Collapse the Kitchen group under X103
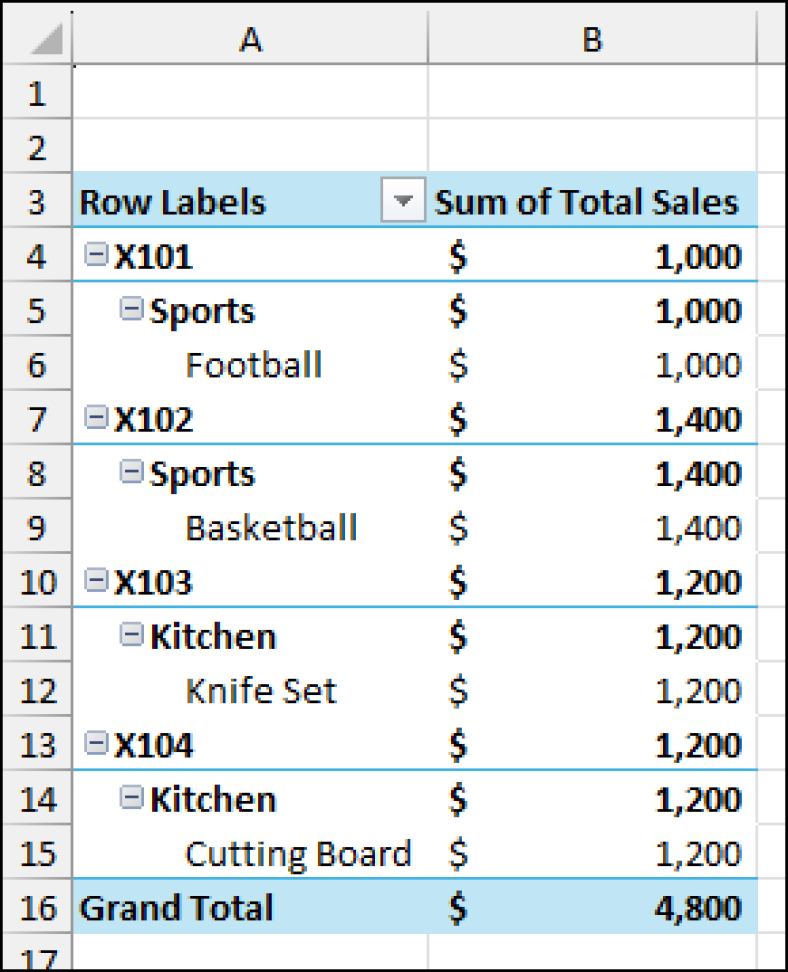This screenshot has height=972, width=788. pos(130,636)
